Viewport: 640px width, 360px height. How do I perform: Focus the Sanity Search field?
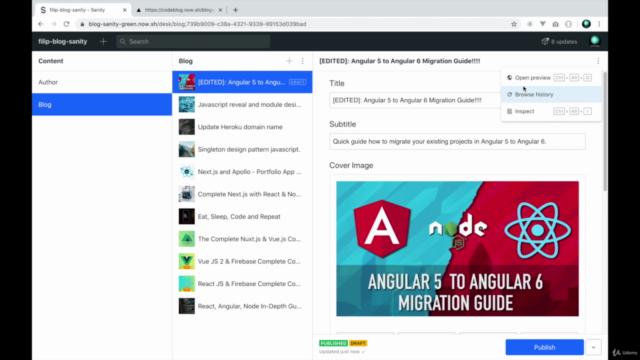click(193, 41)
